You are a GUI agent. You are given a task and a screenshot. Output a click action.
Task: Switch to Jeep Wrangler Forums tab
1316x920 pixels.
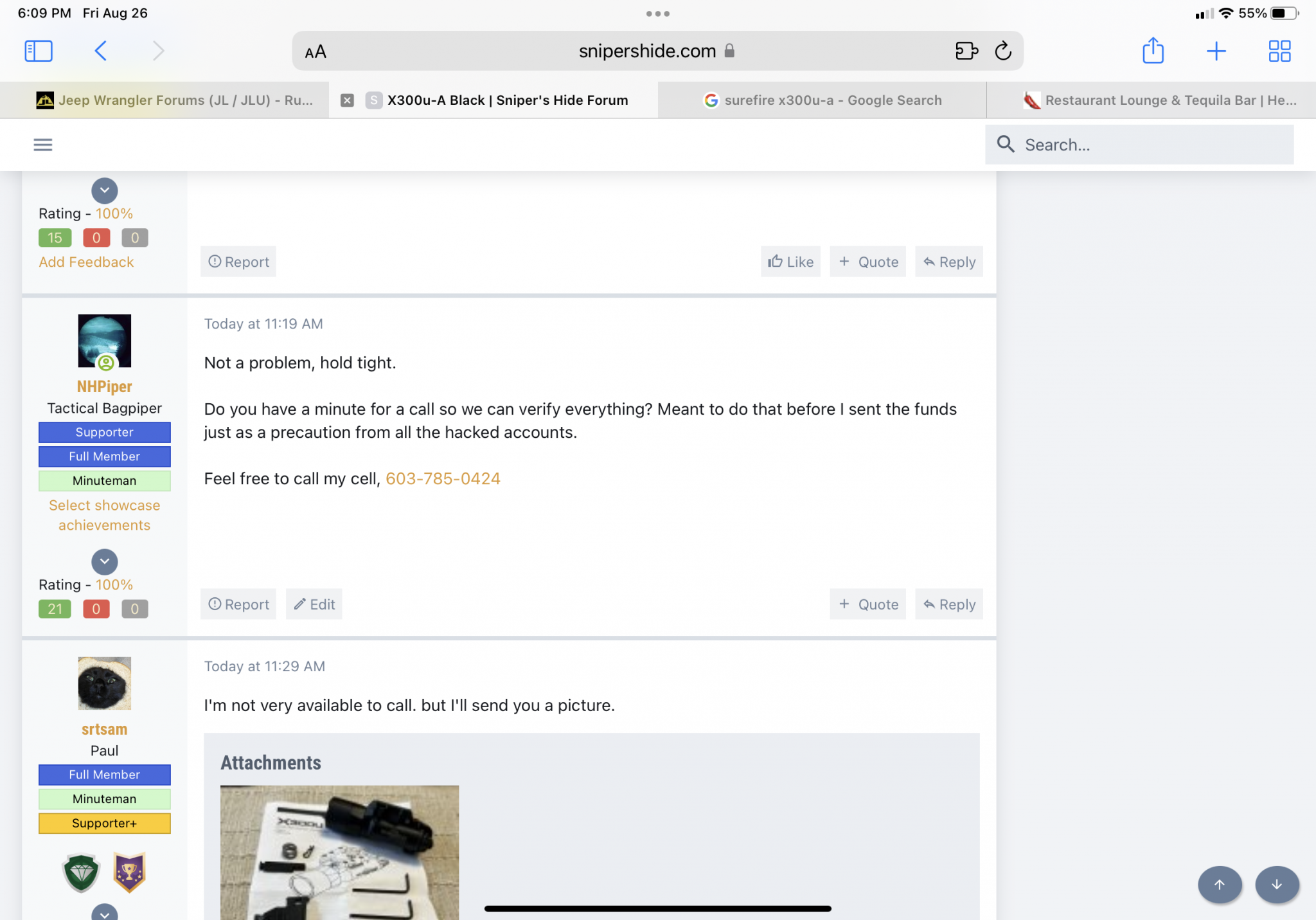173,100
